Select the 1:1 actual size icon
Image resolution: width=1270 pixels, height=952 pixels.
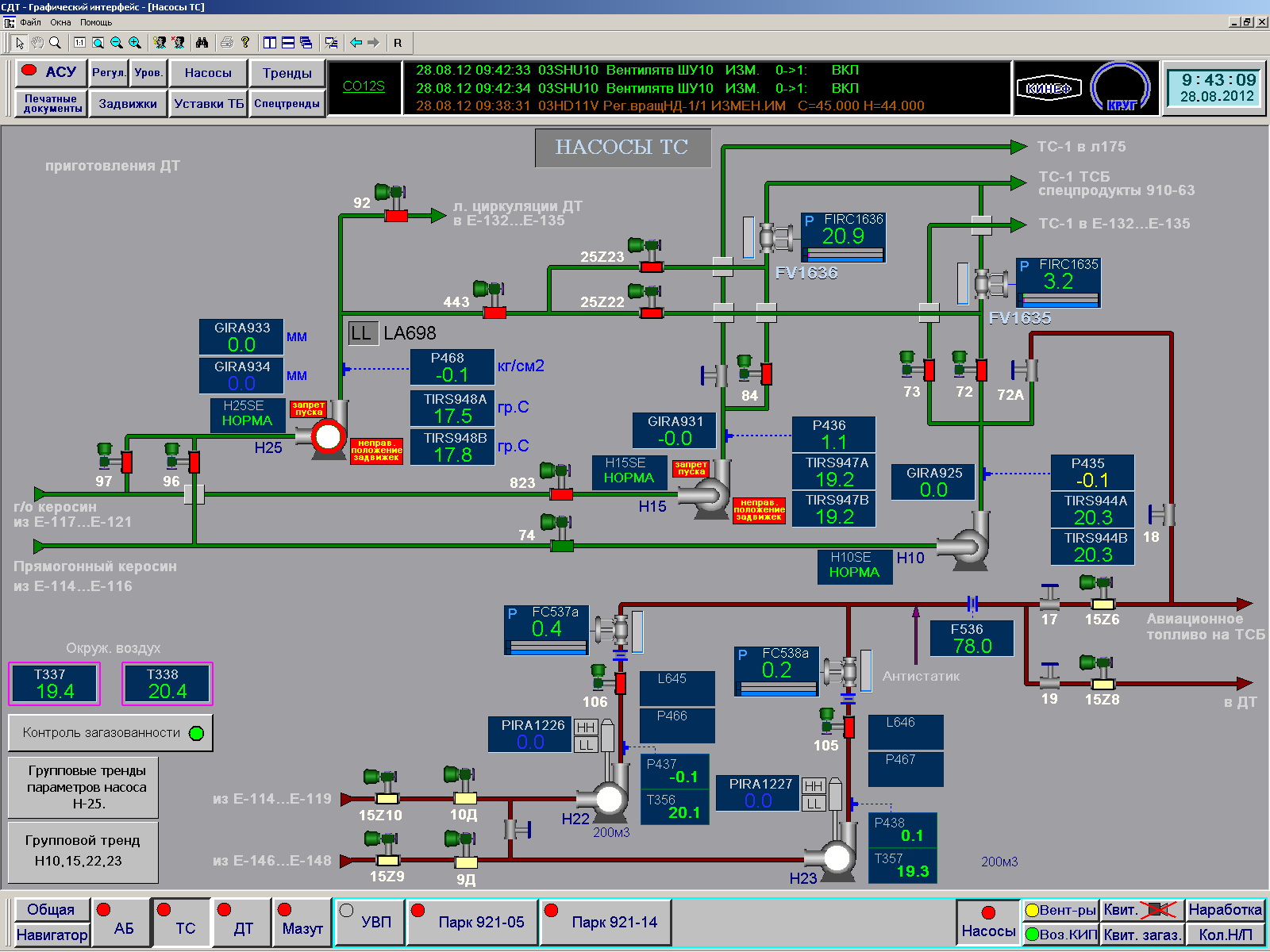pos(79,43)
